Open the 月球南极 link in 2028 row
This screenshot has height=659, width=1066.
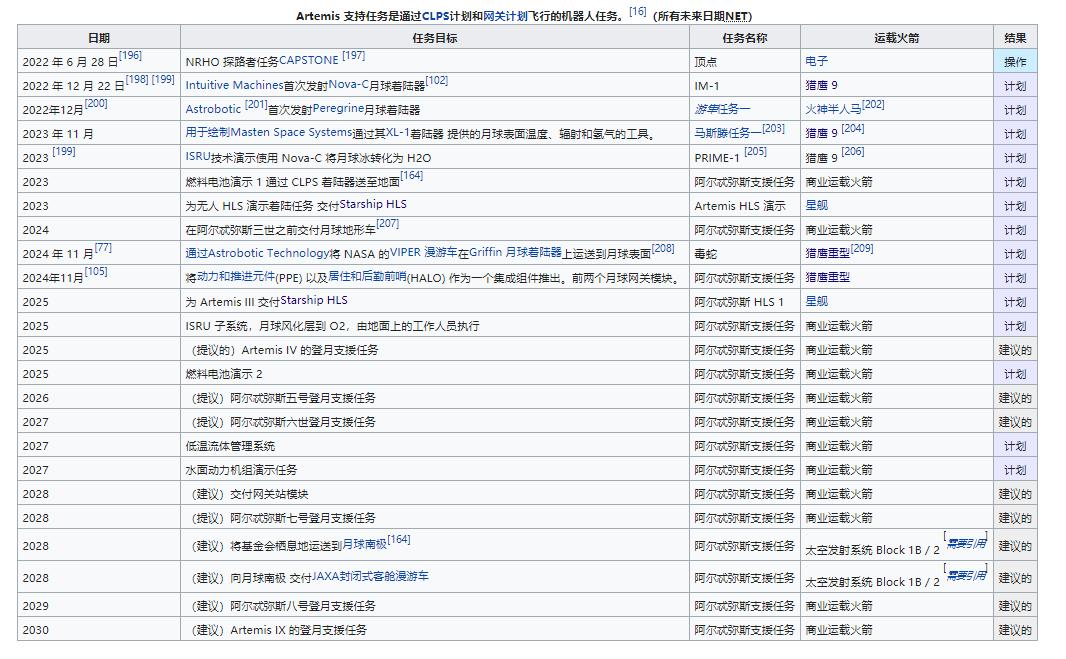[366, 544]
